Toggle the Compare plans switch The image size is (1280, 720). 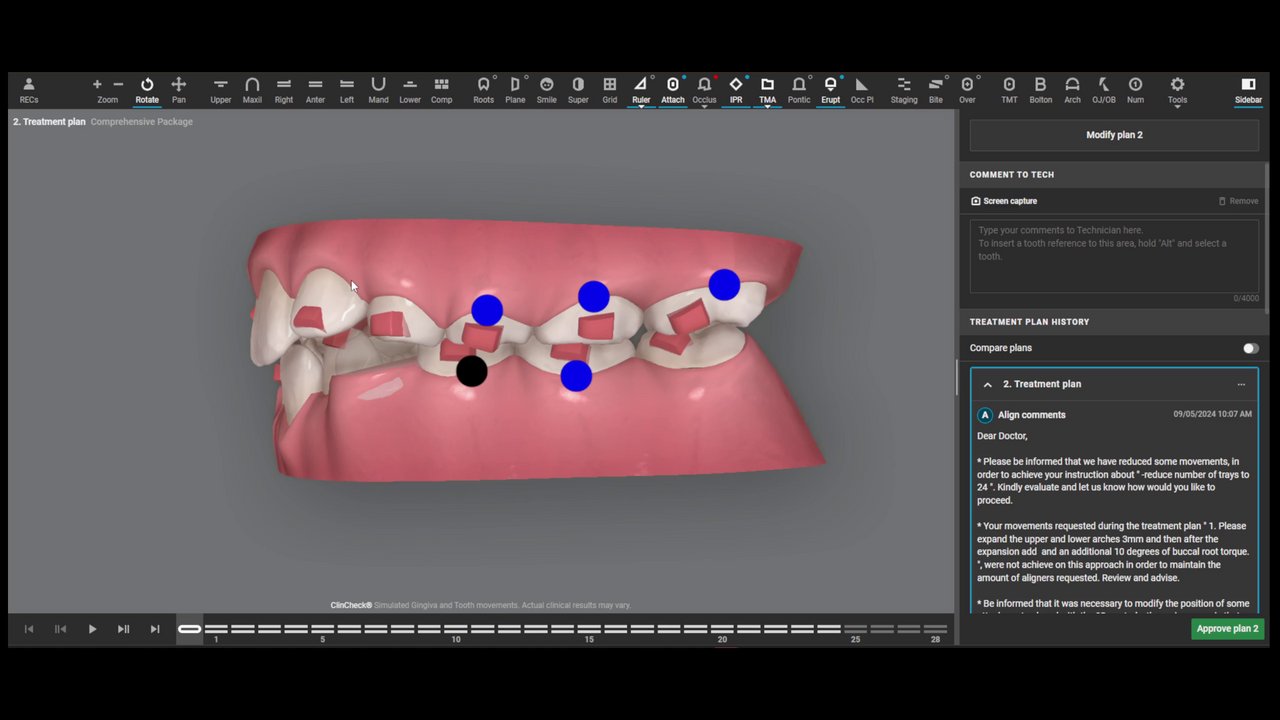[1250, 348]
